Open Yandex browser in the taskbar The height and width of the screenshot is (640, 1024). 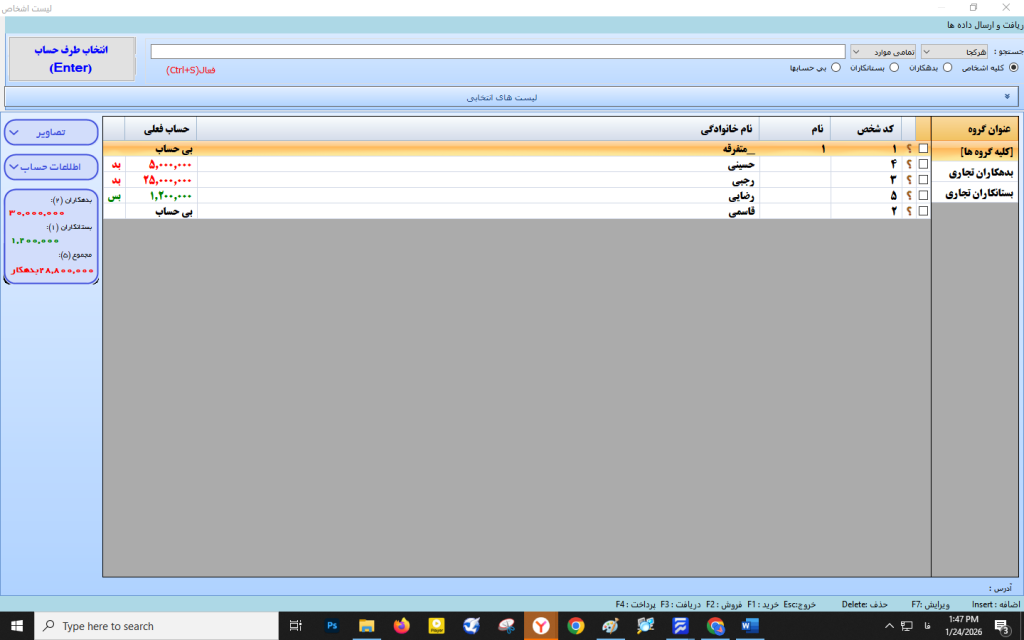point(541,626)
